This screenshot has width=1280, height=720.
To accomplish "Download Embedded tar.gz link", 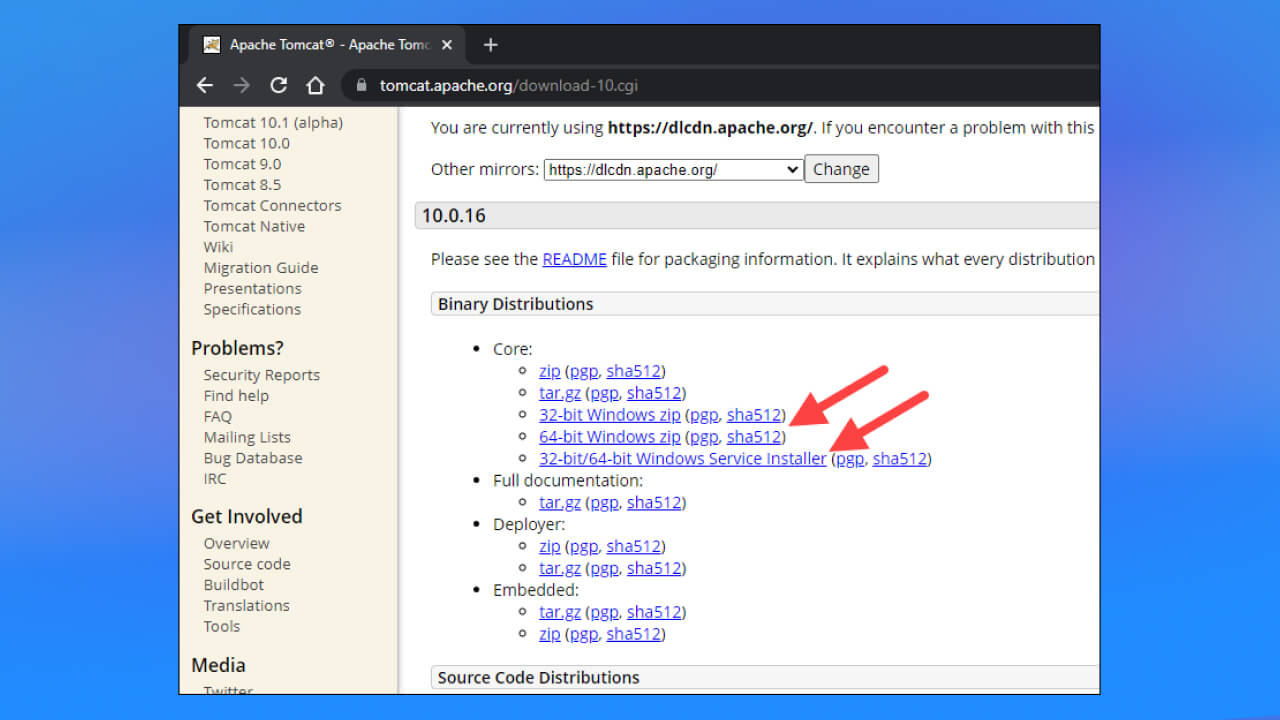I will pyautogui.click(x=560, y=612).
